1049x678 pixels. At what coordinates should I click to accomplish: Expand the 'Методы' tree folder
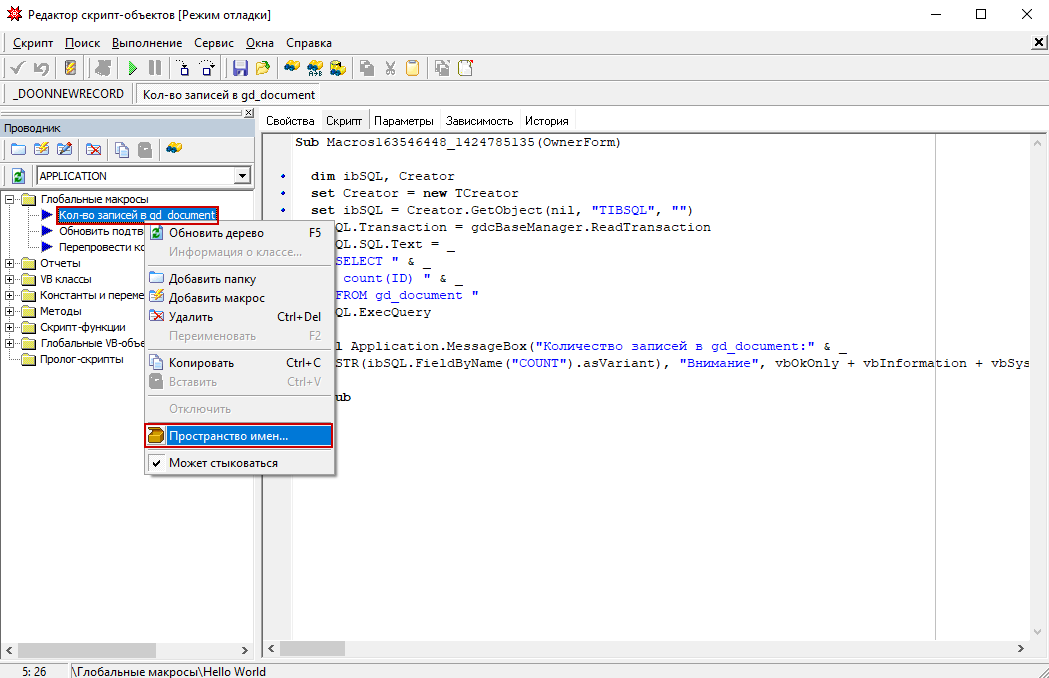tap(10, 311)
